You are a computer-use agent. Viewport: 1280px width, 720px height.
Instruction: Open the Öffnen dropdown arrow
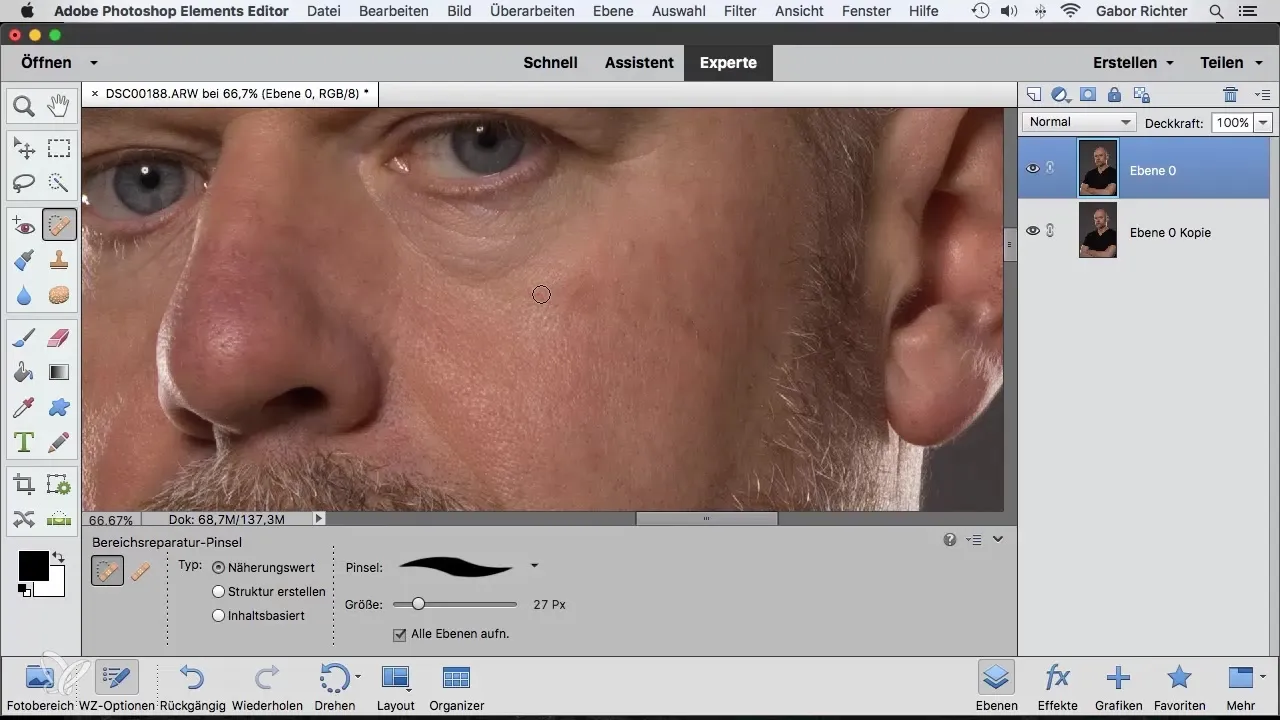93,63
